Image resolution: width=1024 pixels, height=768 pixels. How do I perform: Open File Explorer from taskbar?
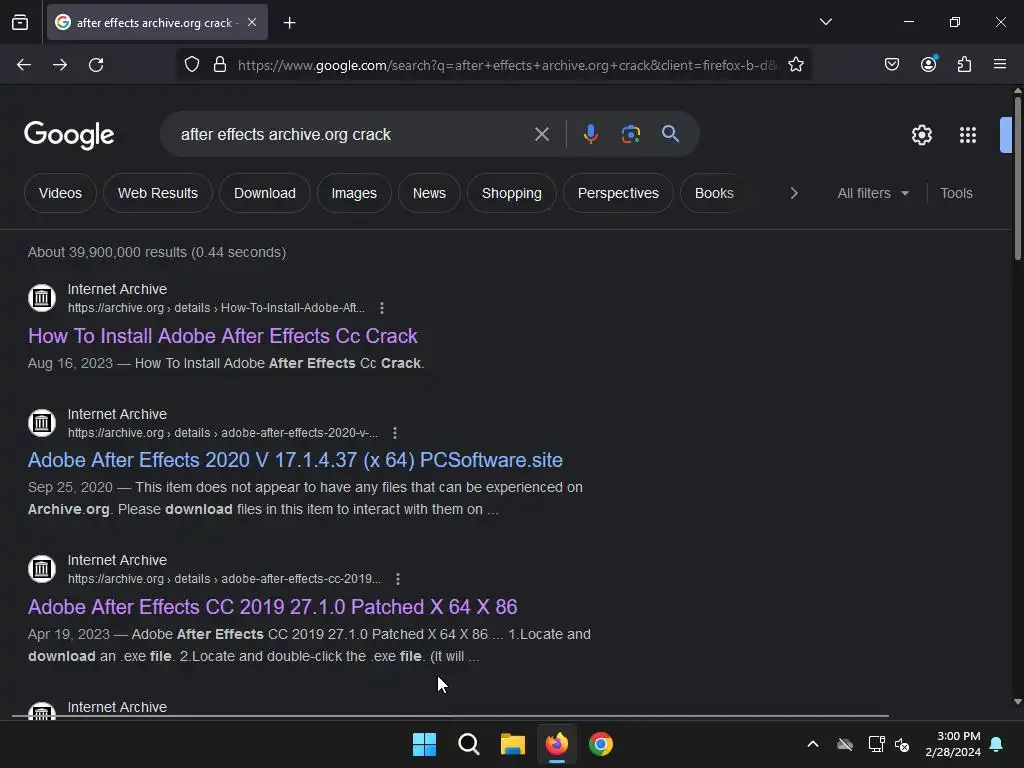(x=513, y=744)
